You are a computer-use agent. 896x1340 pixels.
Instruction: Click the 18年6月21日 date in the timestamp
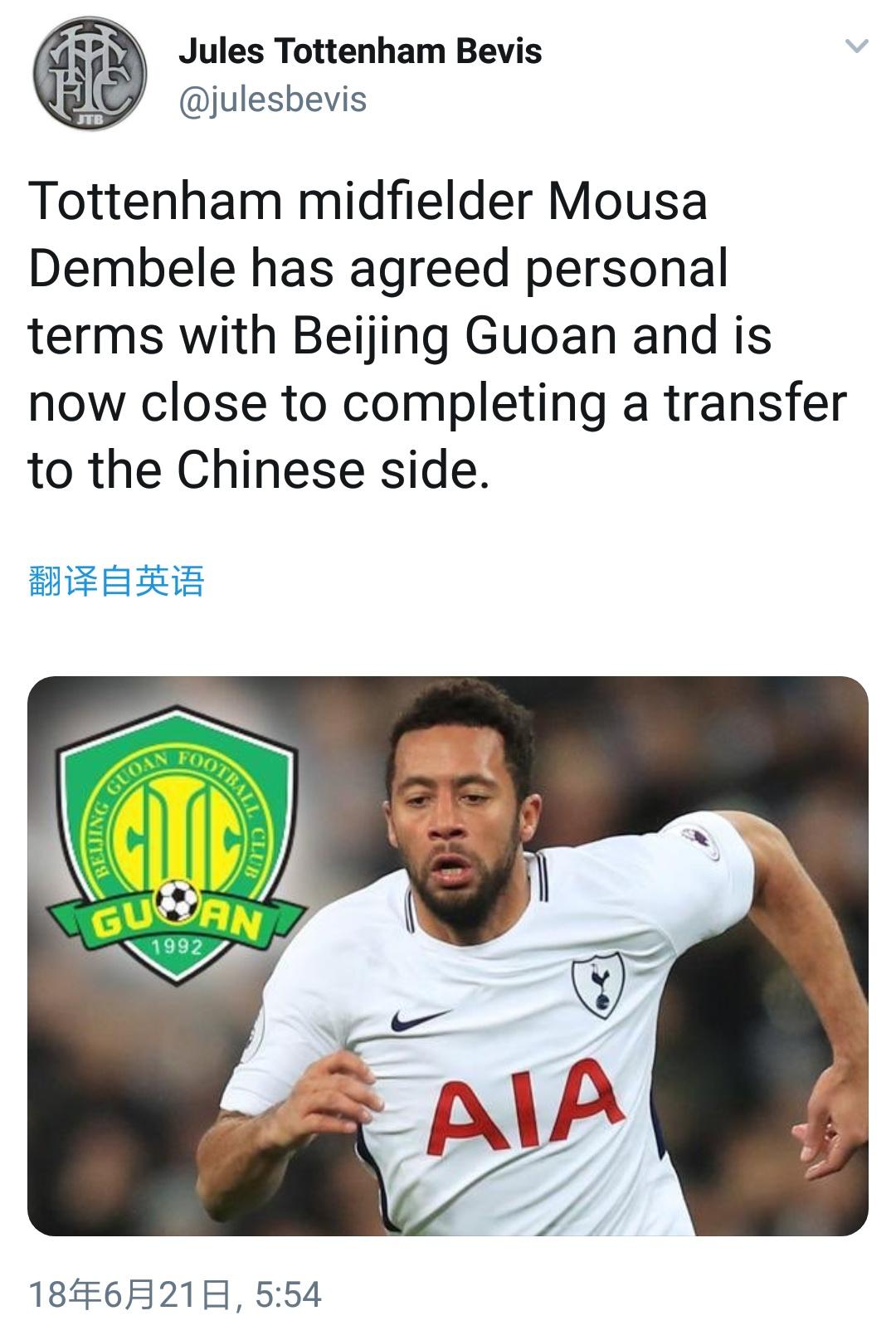point(130,1294)
